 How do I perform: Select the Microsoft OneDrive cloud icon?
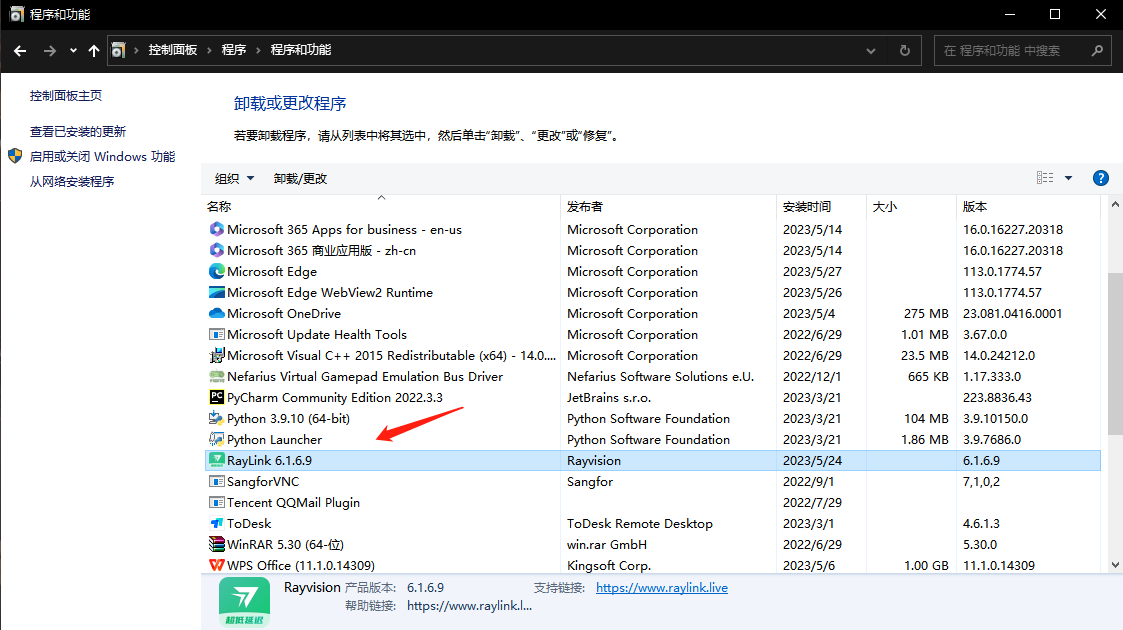click(x=216, y=314)
